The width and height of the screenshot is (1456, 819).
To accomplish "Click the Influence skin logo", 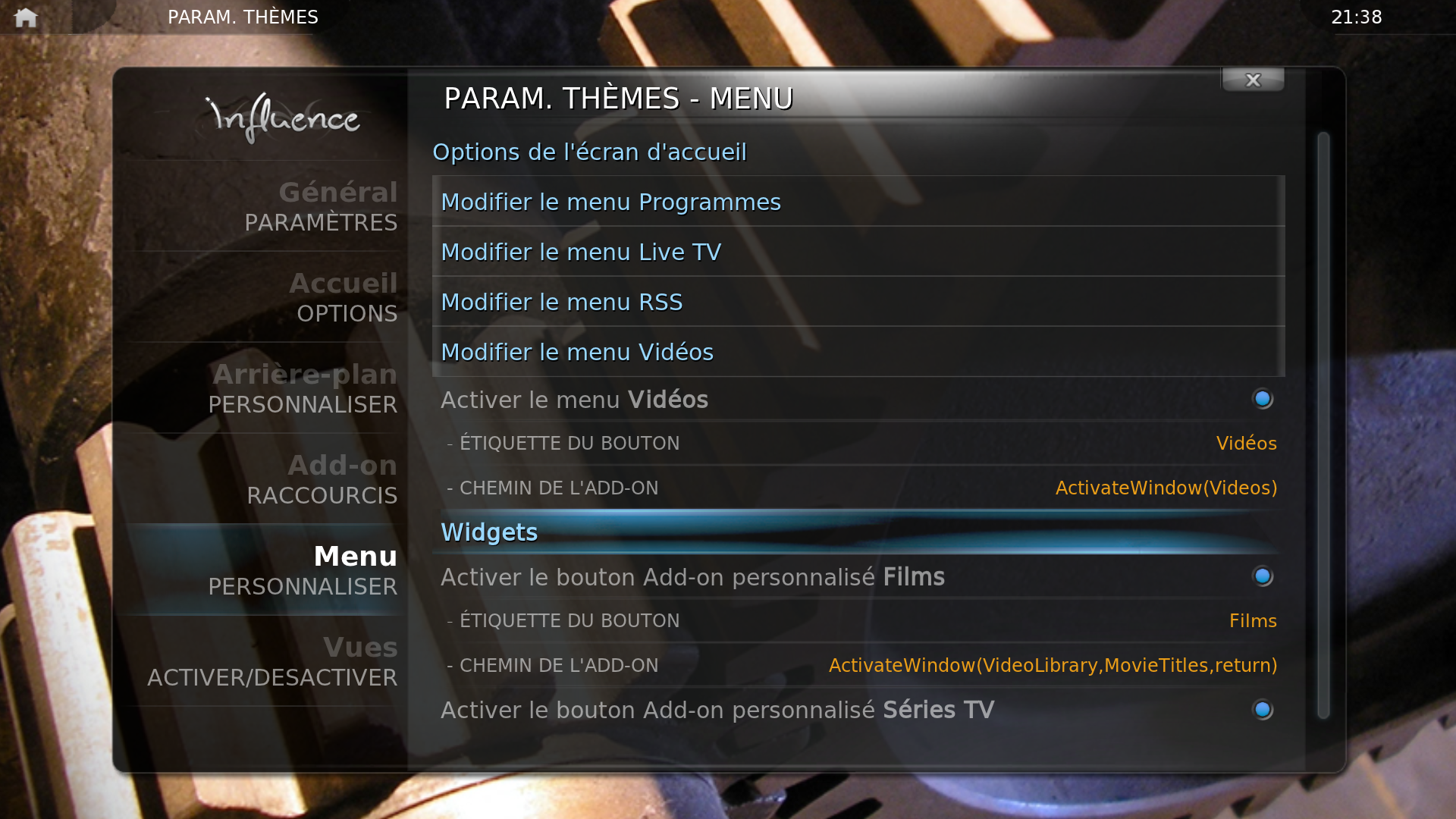I will pos(283,118).
